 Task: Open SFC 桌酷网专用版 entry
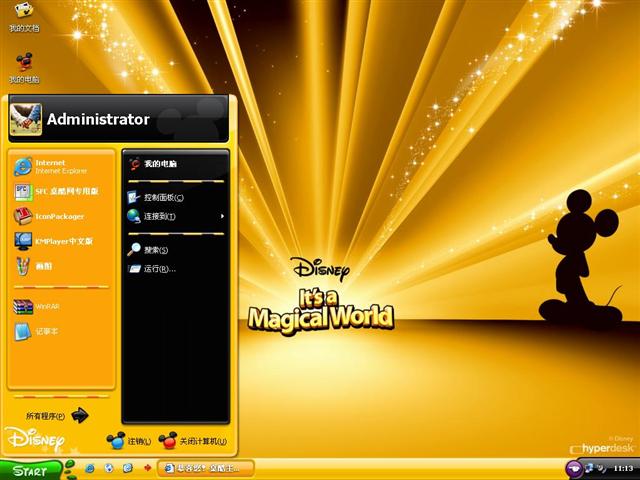(61, 191)
